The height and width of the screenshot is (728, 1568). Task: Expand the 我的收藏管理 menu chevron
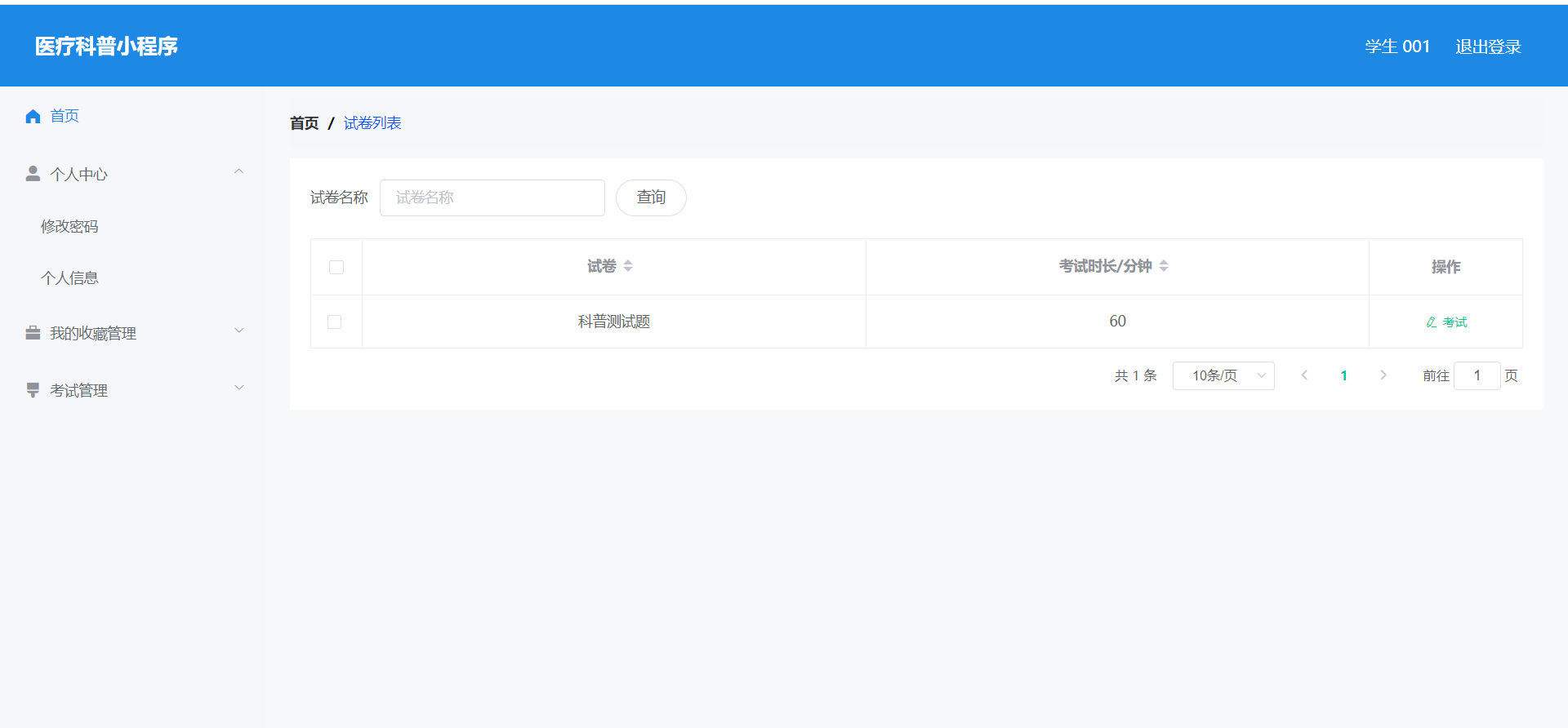239,331
